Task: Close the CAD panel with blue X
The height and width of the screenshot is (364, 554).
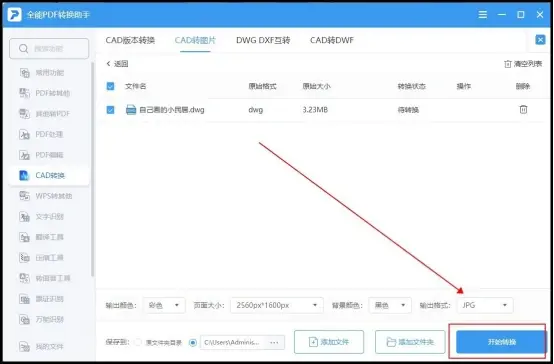Action: [540, 40]
